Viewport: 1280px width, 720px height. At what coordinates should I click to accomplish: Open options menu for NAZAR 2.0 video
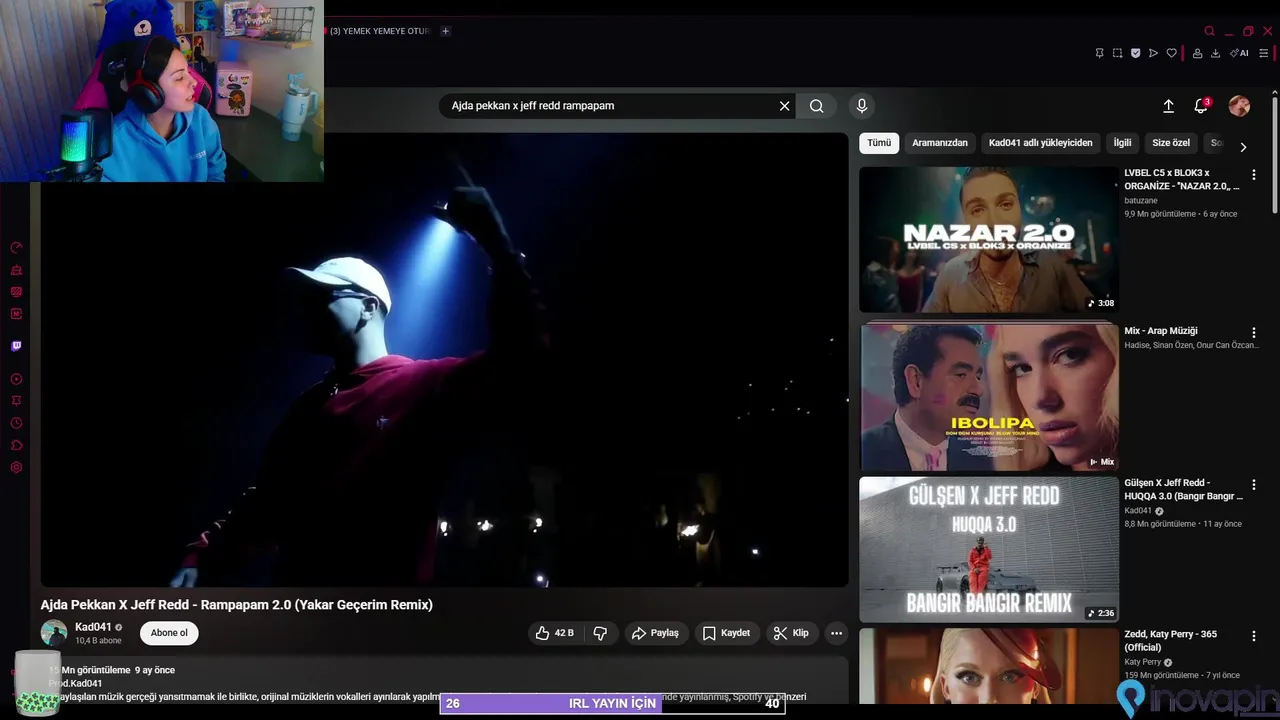click(1253, 174)
